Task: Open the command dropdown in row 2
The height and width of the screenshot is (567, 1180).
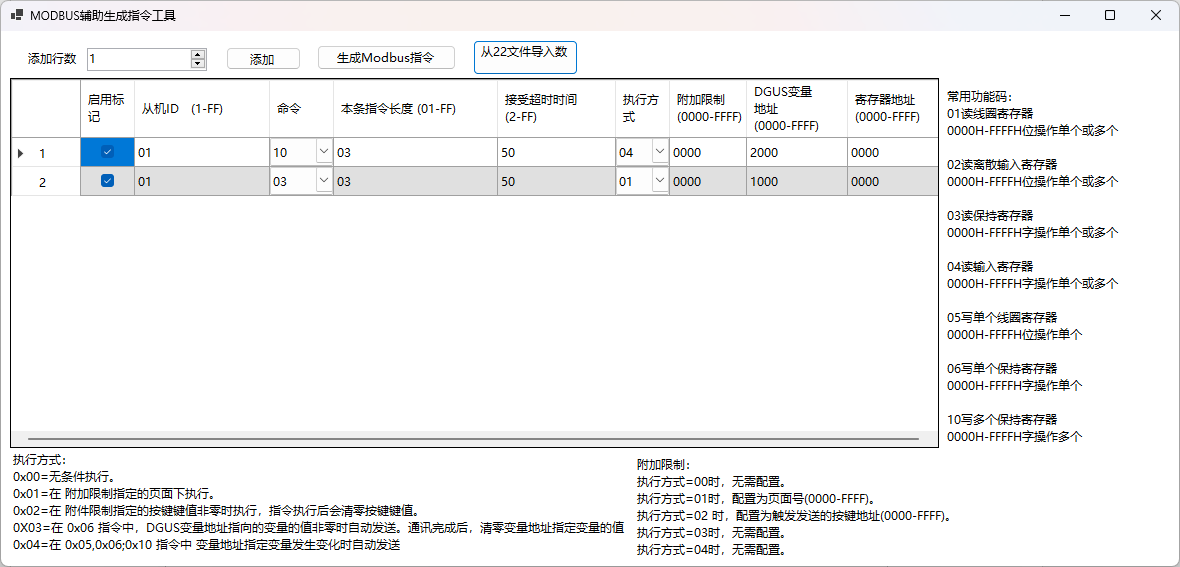Action: click(323, 181)
